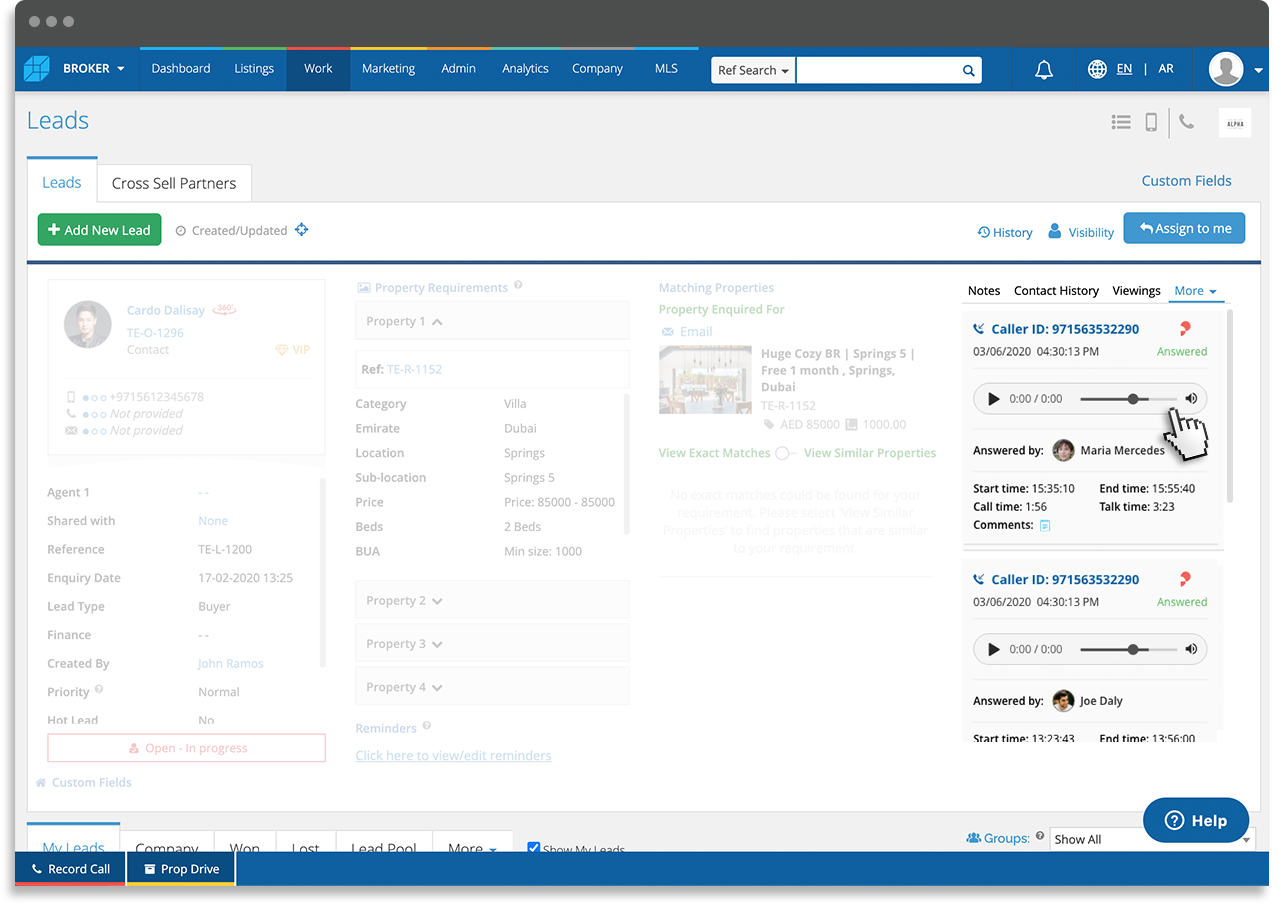
Task: Open the Dashboard menu
Action: pos(181,69)
